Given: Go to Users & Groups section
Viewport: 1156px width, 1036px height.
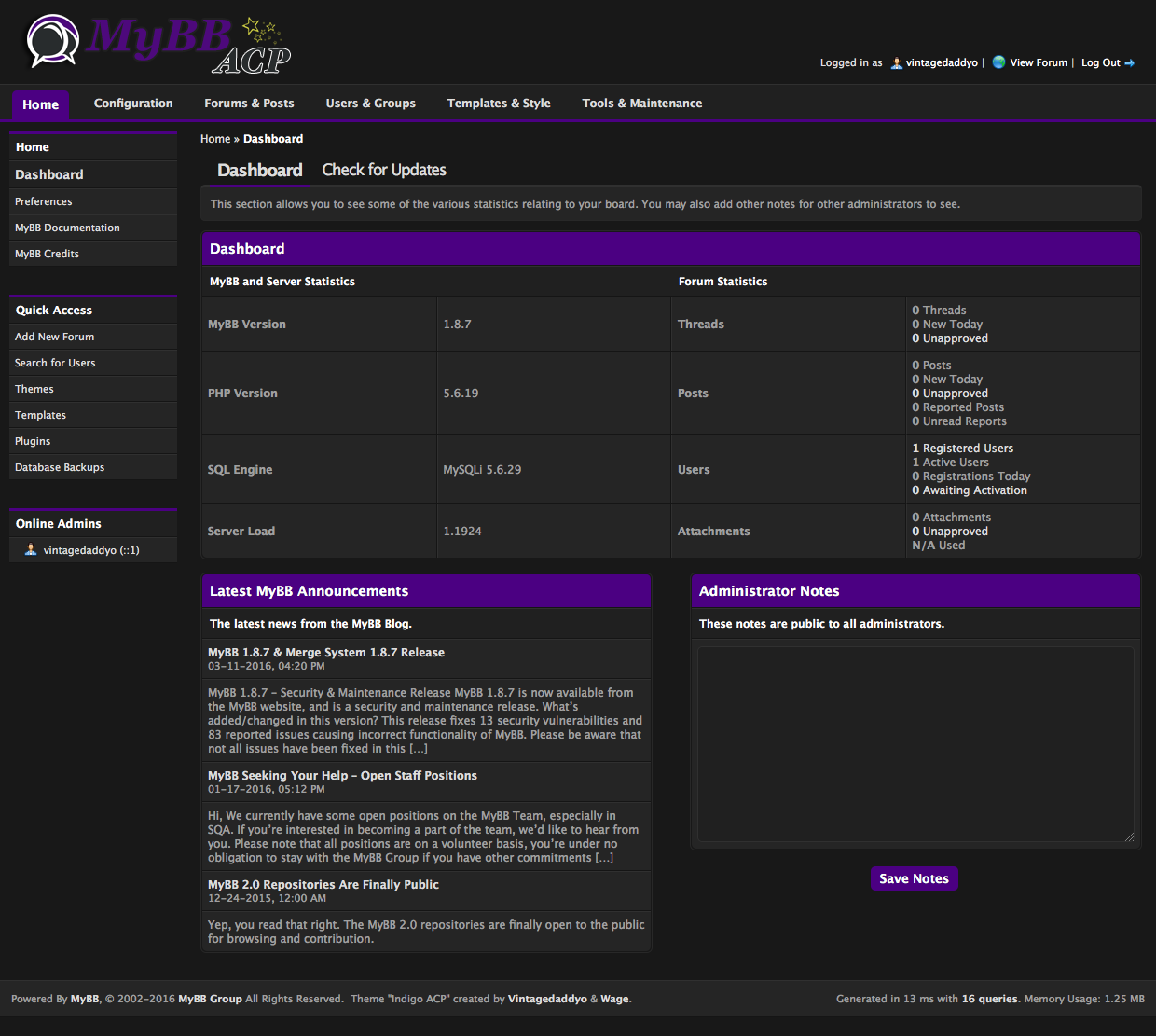Looking at the screenshot, I should 370,104.
